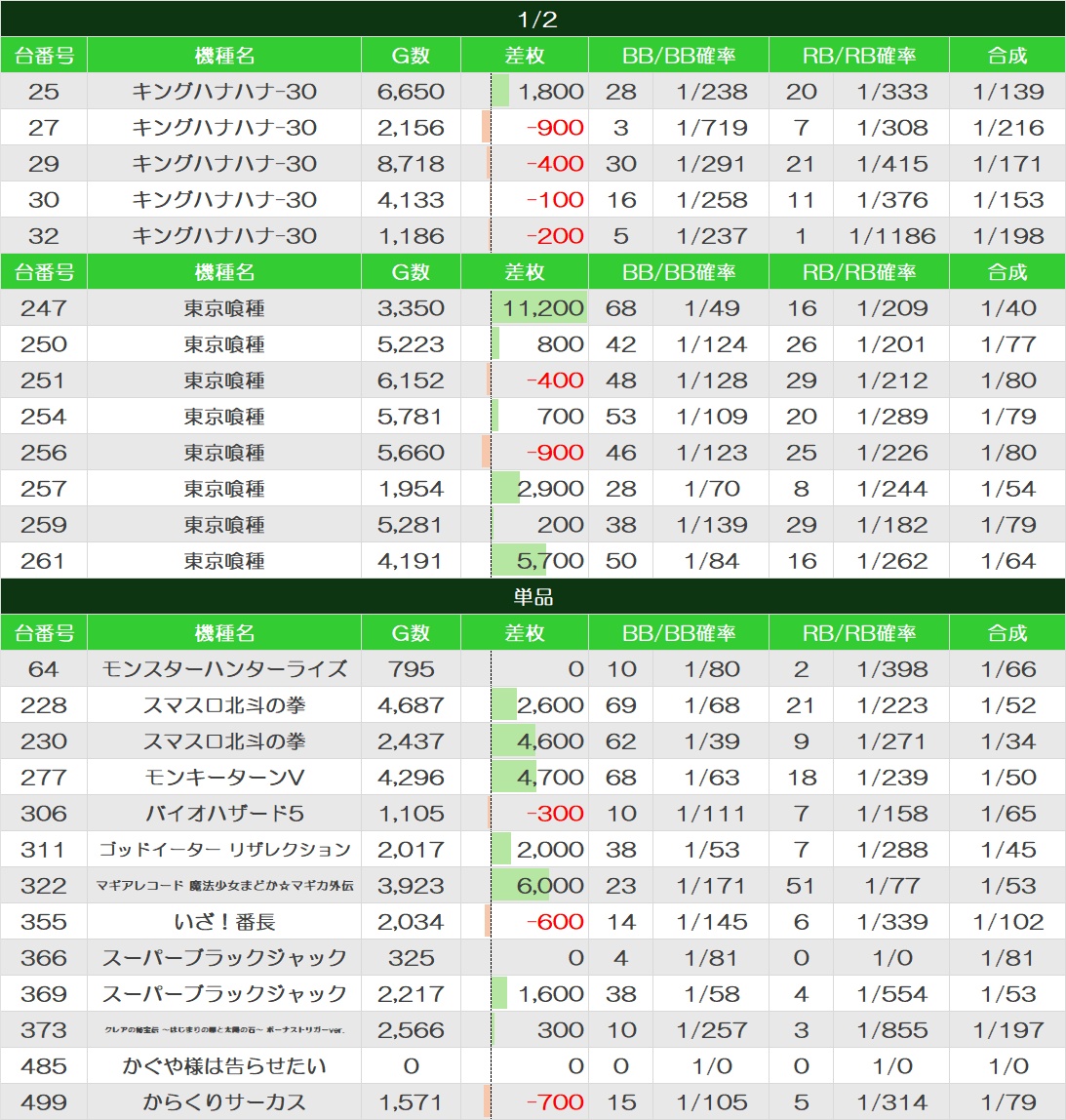Click 差枚 value 4,700 in row 277
The image size is (1066, 1120).
pos(550,778)
